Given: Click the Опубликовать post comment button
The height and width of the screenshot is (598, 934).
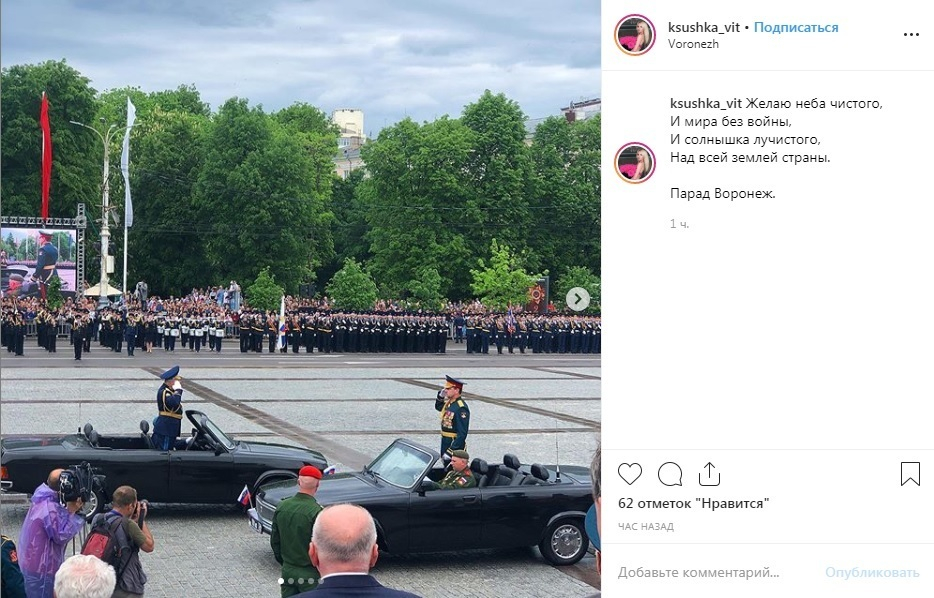Looking at the screenshot, I should click(x=872, y=572).
